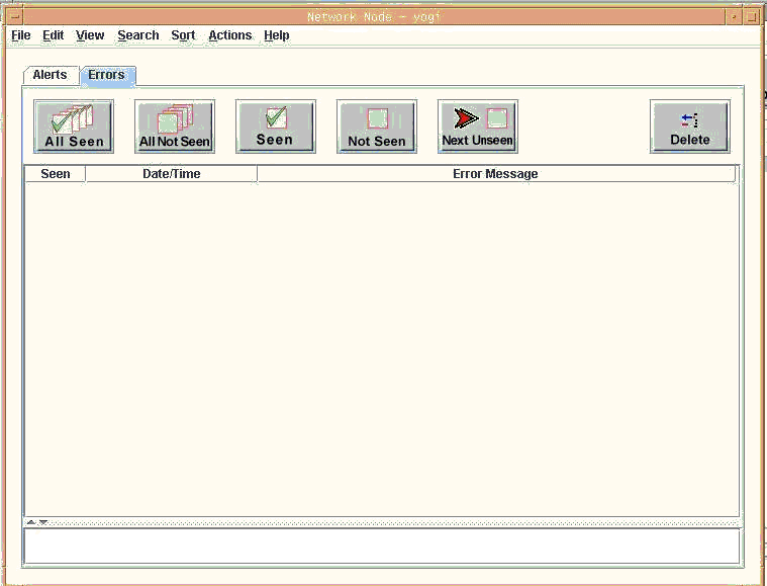Jump to Next Unseen error
767x586 pixels.
pos(477,126)
